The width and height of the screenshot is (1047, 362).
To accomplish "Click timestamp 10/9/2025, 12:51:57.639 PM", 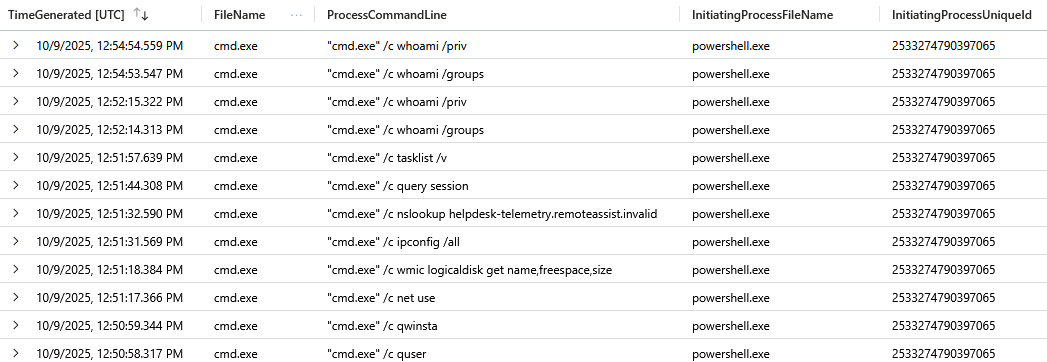I will (110, 158).
